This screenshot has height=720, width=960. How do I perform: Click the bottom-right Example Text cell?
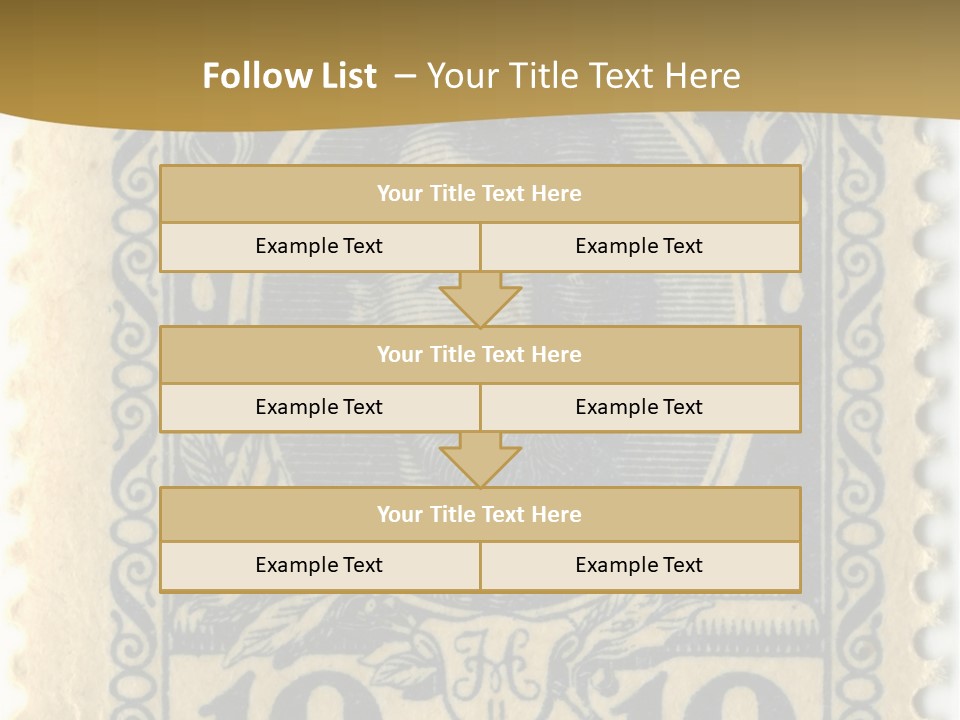640,565
